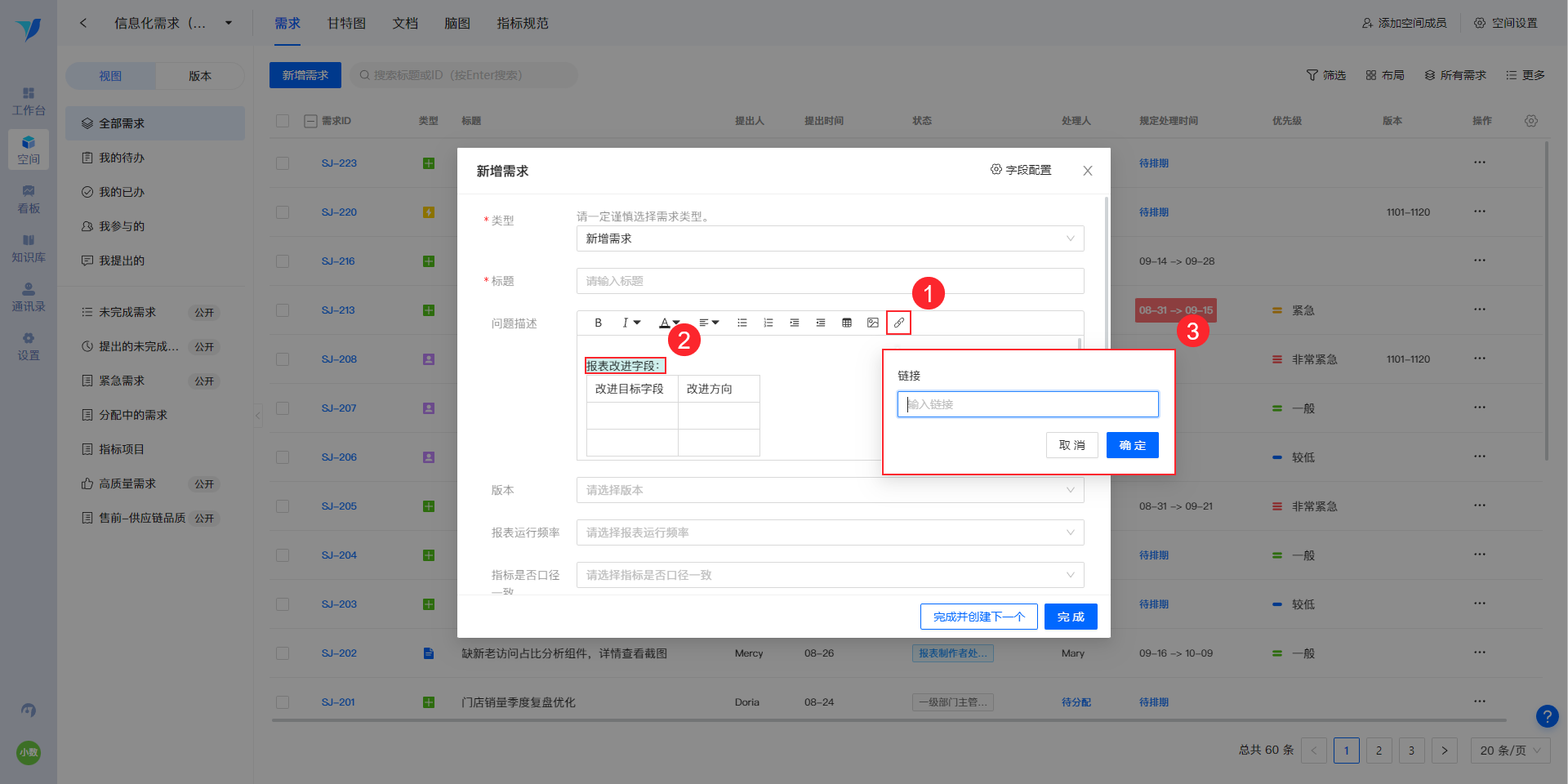Click the insert link icon in toolbar

click(x=899, y=323)
